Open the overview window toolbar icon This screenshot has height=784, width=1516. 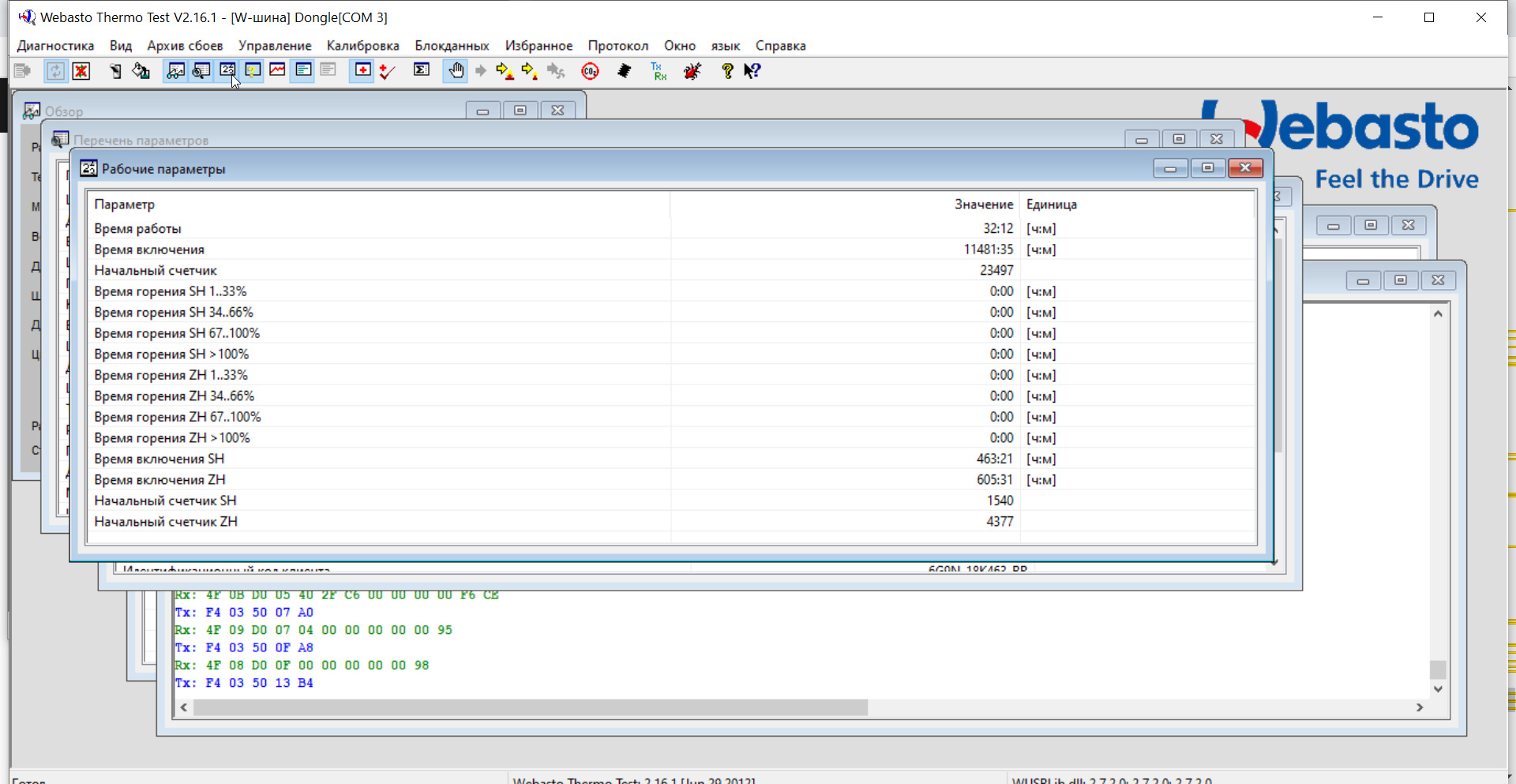point(175,71)
